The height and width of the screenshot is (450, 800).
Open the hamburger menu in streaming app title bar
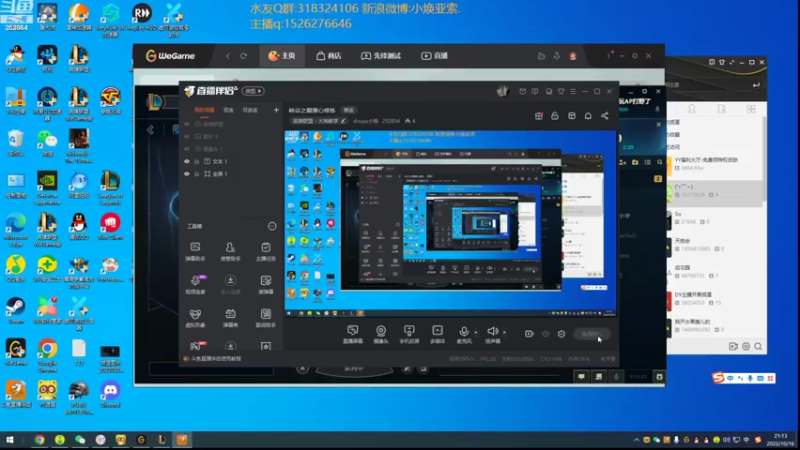click(x=573, y=91)
